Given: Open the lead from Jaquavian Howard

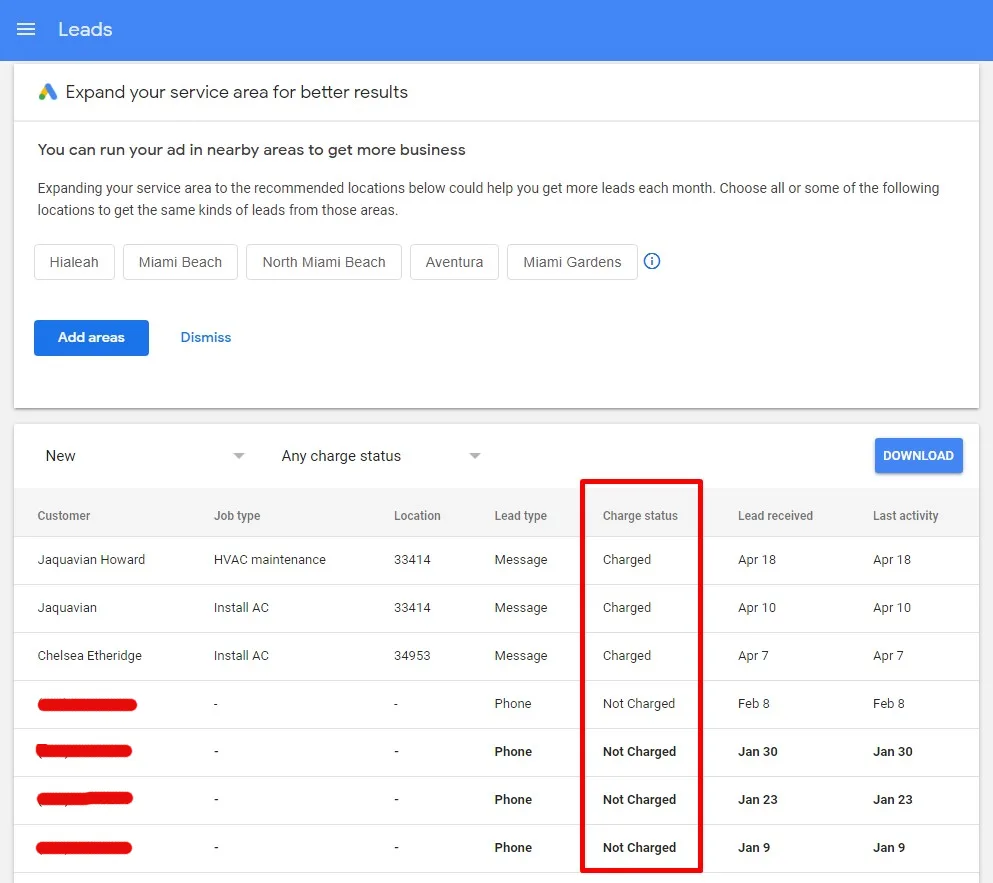Looking at the screenshot, I should [x=91, y=560].
